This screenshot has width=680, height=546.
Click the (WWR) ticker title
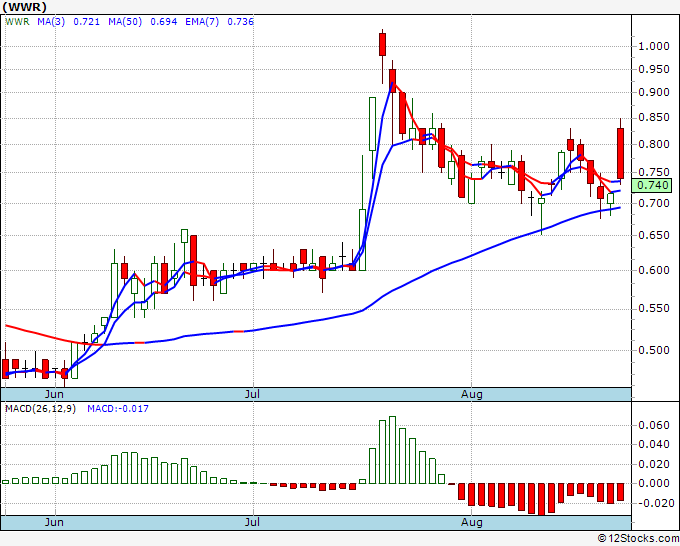point(25,7)
